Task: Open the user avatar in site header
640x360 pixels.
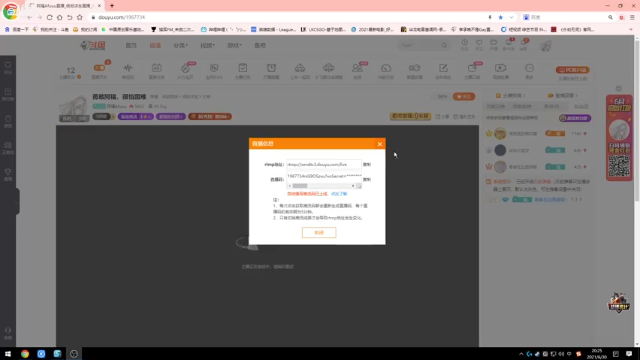Action: click(546, 45)
